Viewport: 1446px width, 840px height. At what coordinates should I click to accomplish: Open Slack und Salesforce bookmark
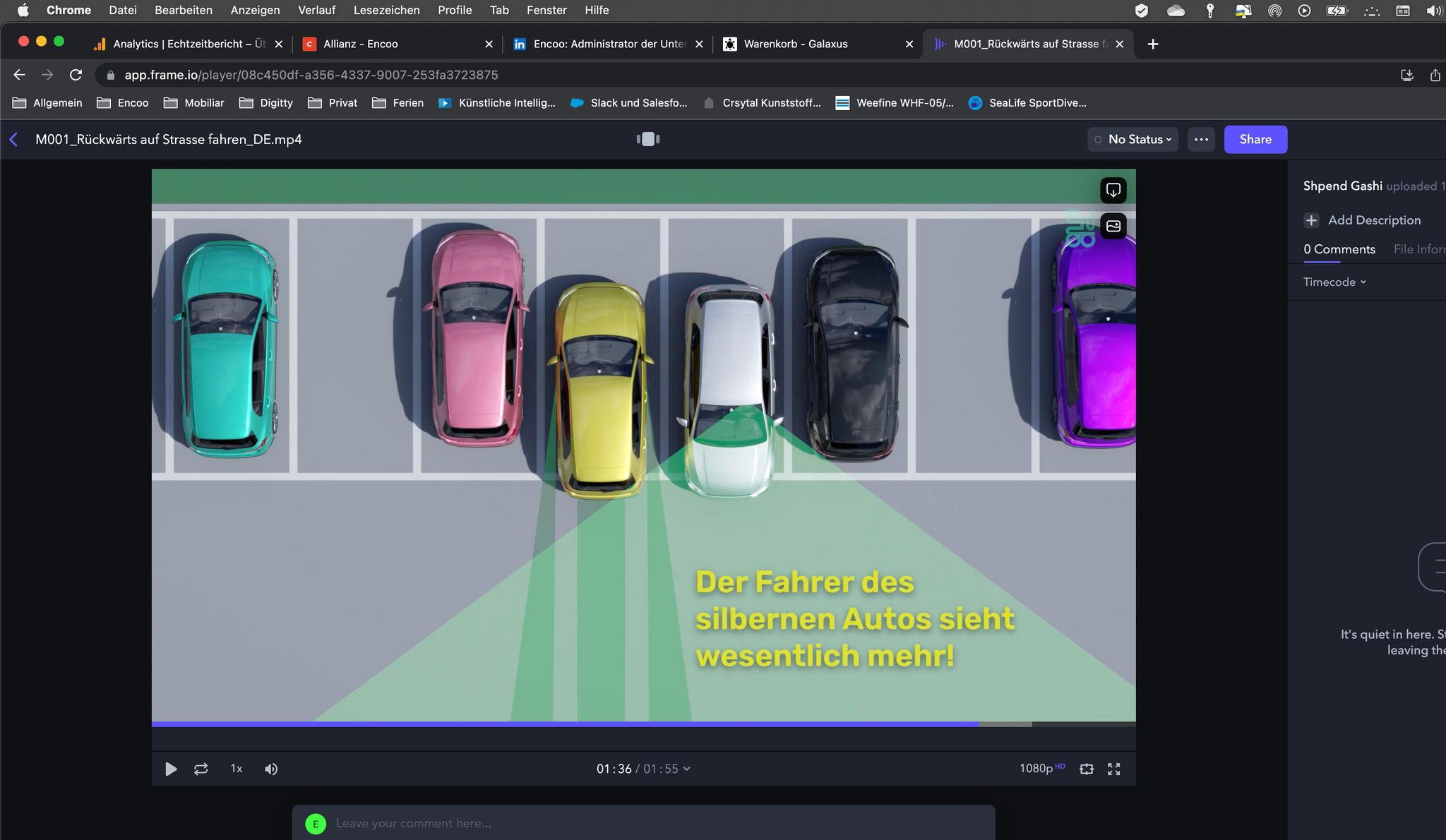point(628,103)
